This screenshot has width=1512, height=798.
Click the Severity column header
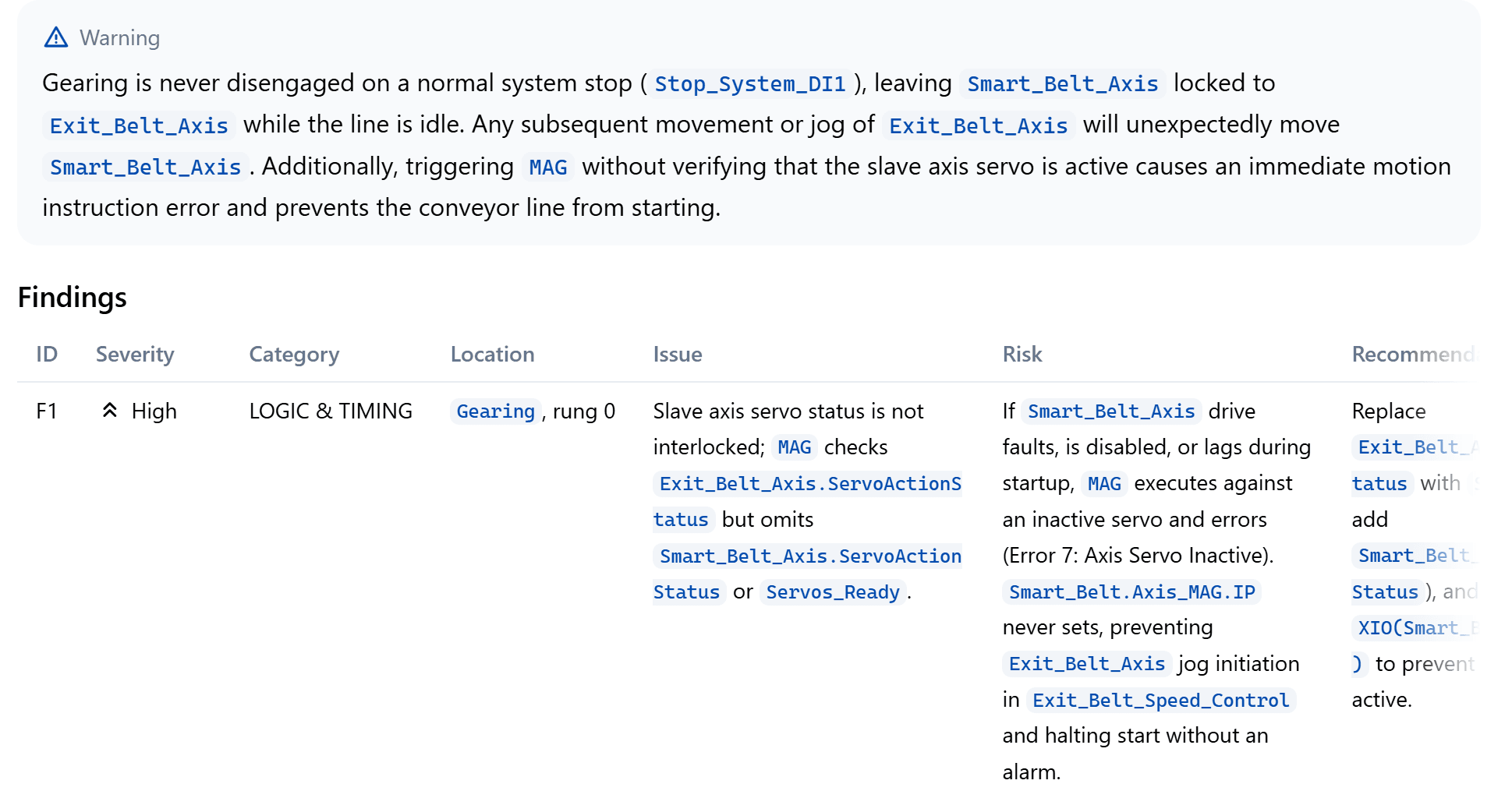135,354
